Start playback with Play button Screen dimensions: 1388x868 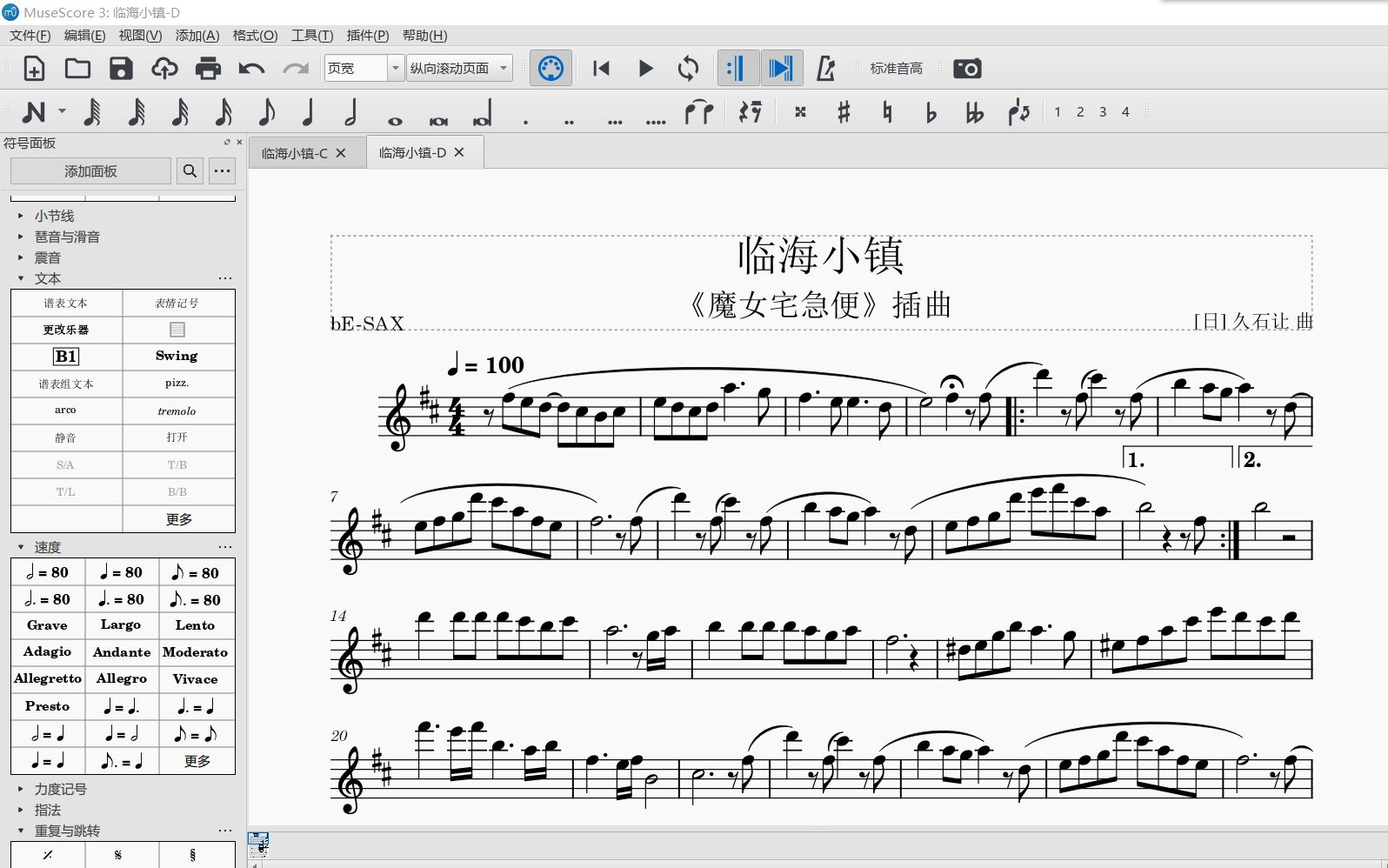coord(645,68)
